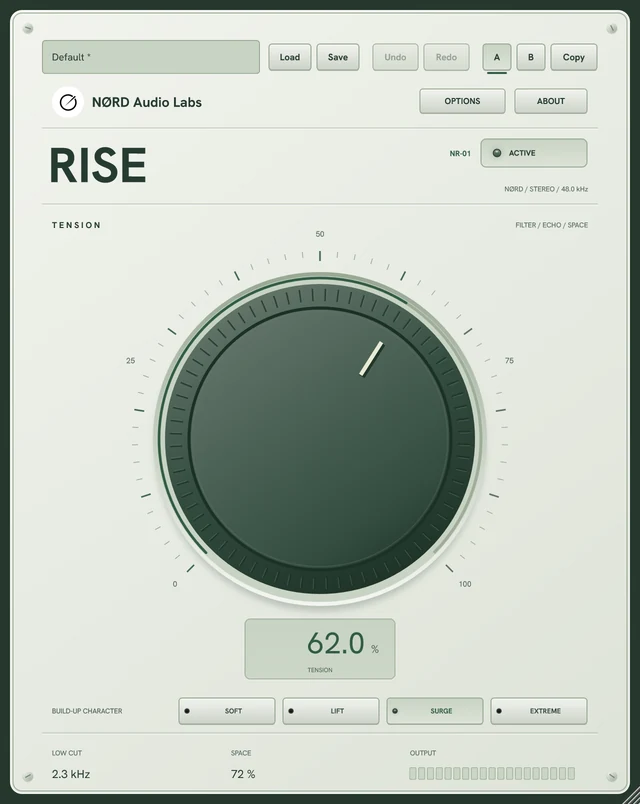Click the 0 mark on knob scale

tap(175, 584)
